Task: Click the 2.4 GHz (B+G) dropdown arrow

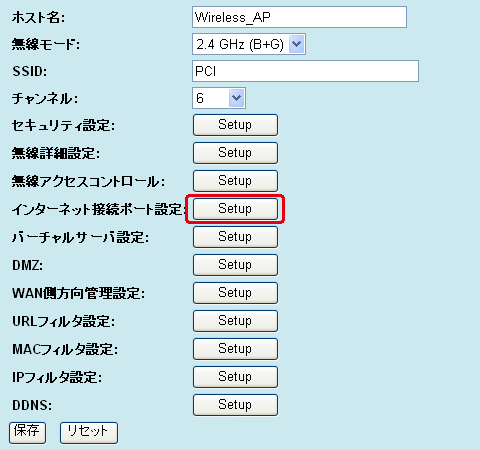Action: tap(296, 44)
